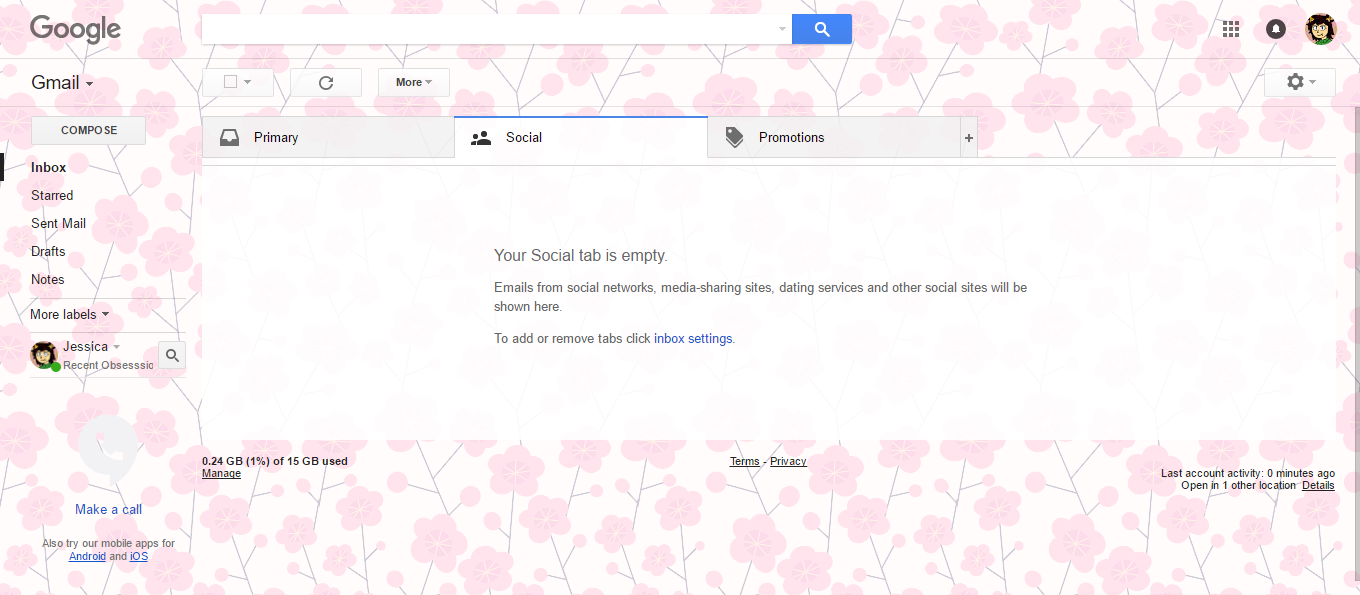The width and height of the screenshot is (1360, 595).
Task: Click the COMPOSE button
Action: (x=89, y=131)
